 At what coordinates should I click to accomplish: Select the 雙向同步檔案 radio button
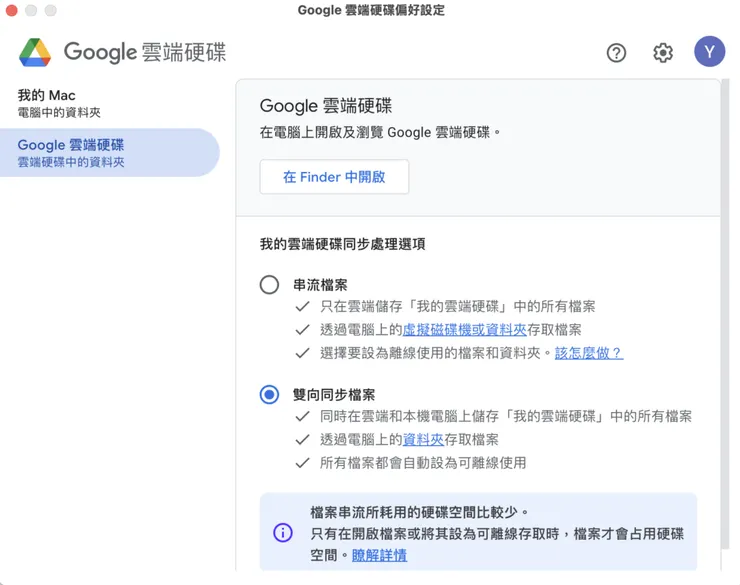tap(269, 394)
